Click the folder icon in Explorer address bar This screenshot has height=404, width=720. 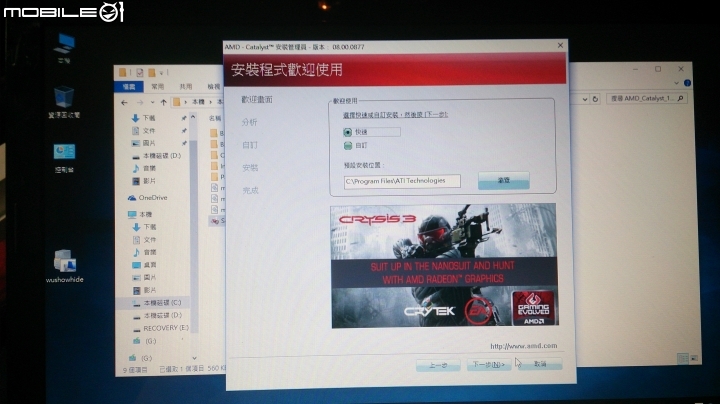pos(177,102)
